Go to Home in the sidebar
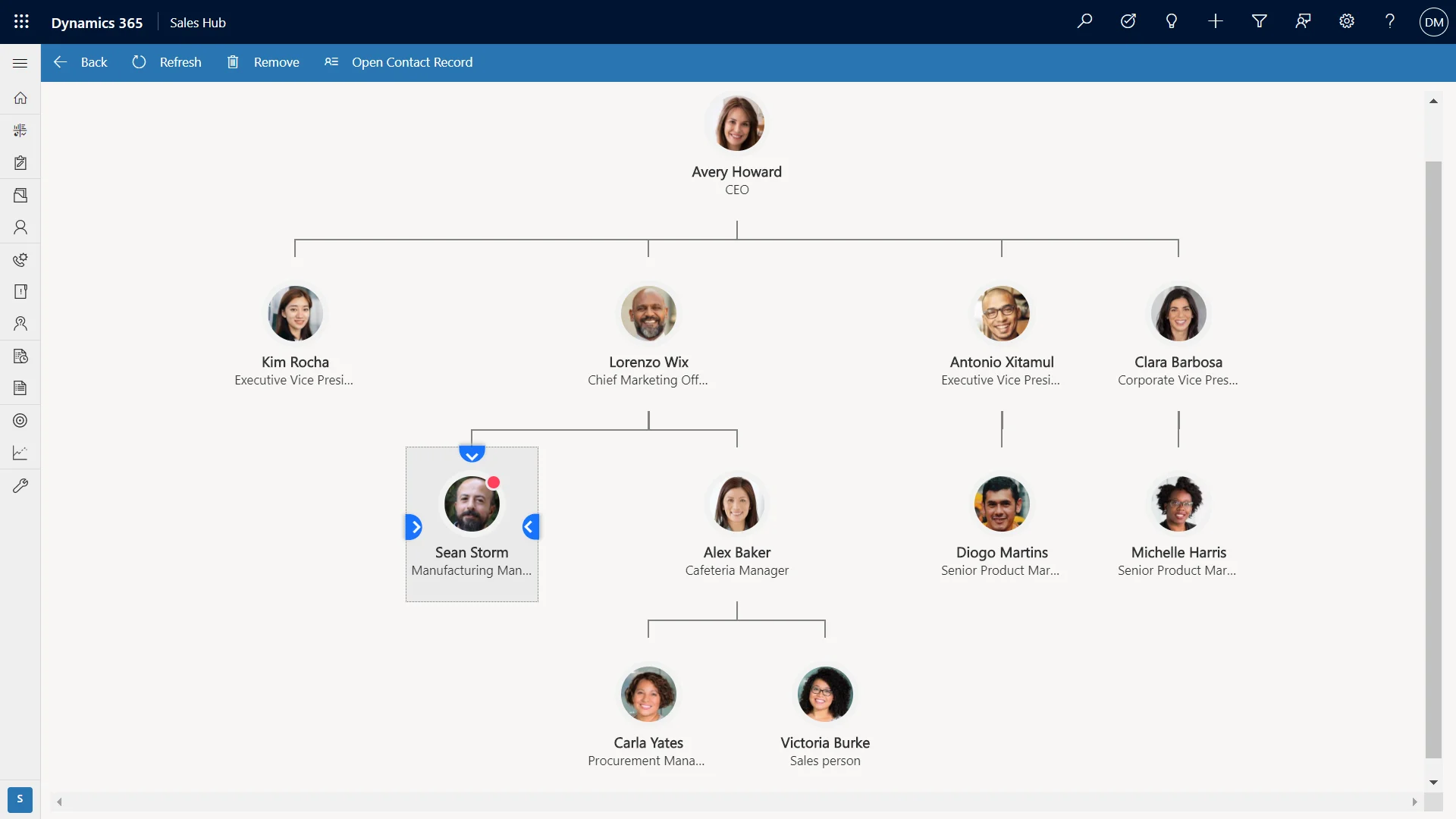1456x819 pixels. click(20, 98)
